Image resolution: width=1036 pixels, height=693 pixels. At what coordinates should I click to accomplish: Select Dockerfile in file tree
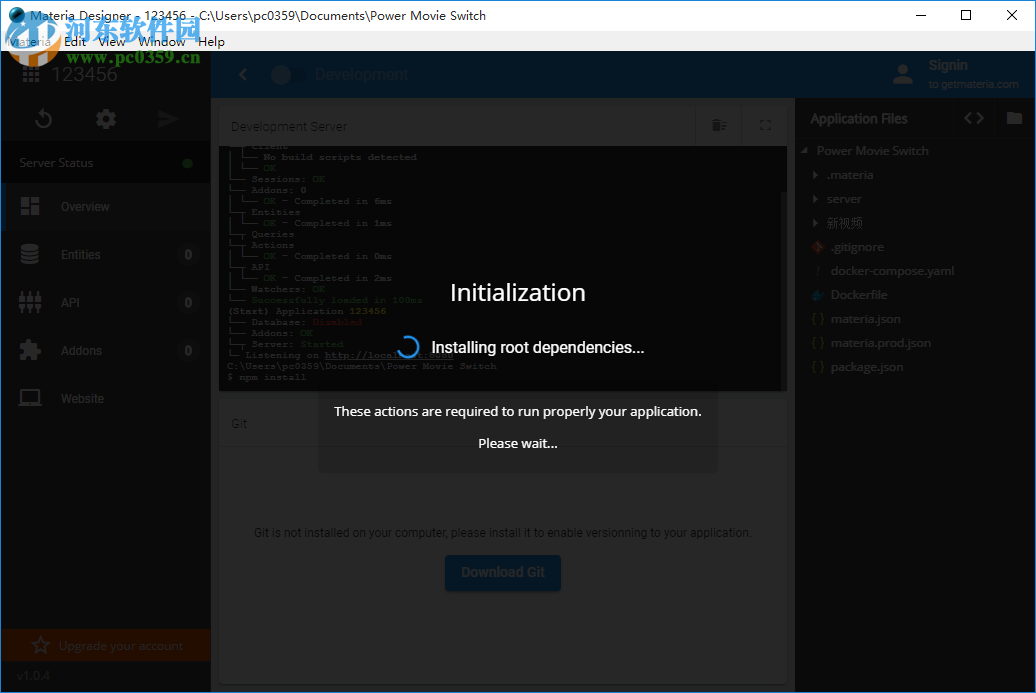pyautogui.click(x=859, y=295)
